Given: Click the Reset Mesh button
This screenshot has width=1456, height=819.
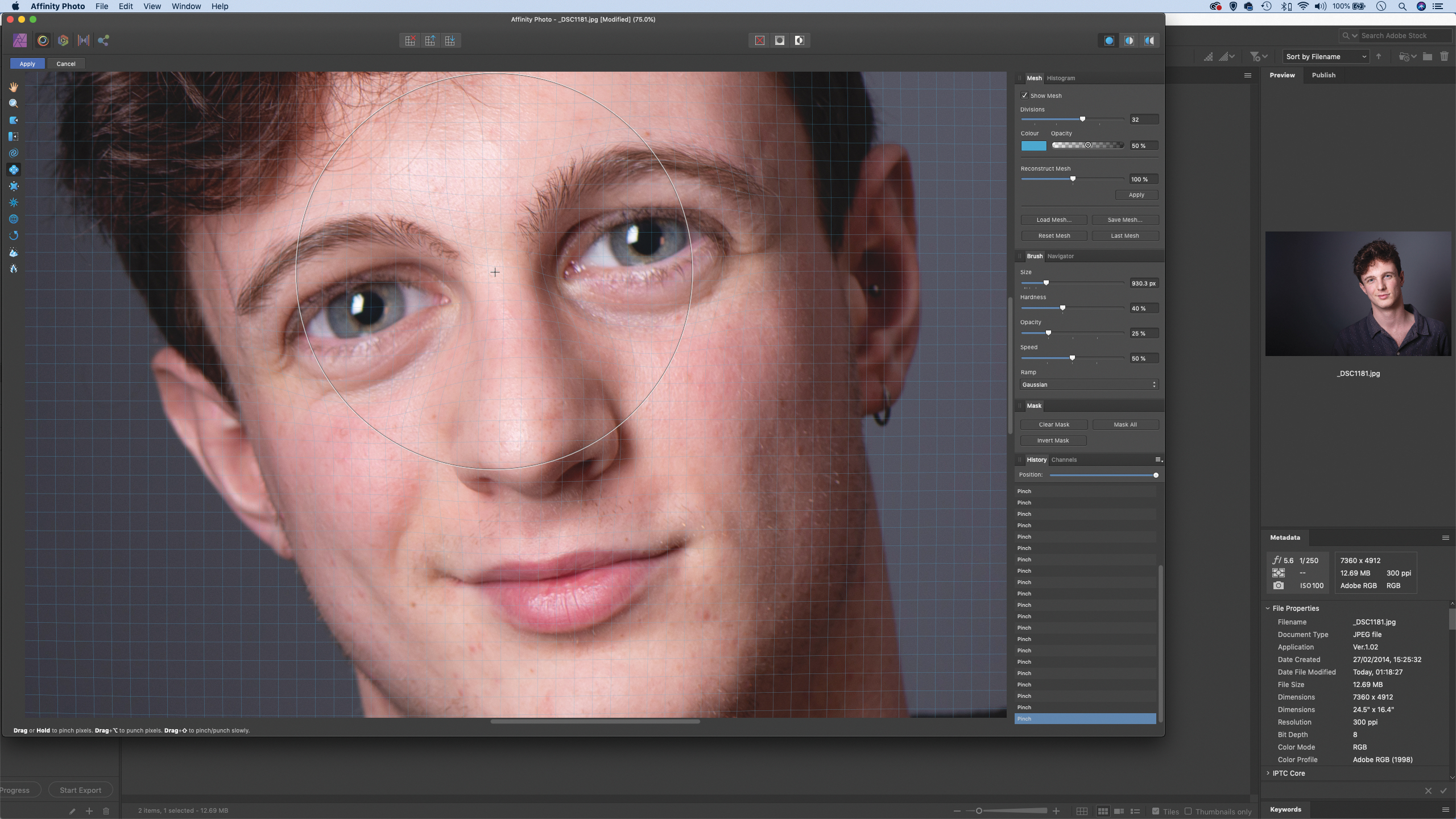Looking at the screenshot, I should click(x=1053, y=236).
